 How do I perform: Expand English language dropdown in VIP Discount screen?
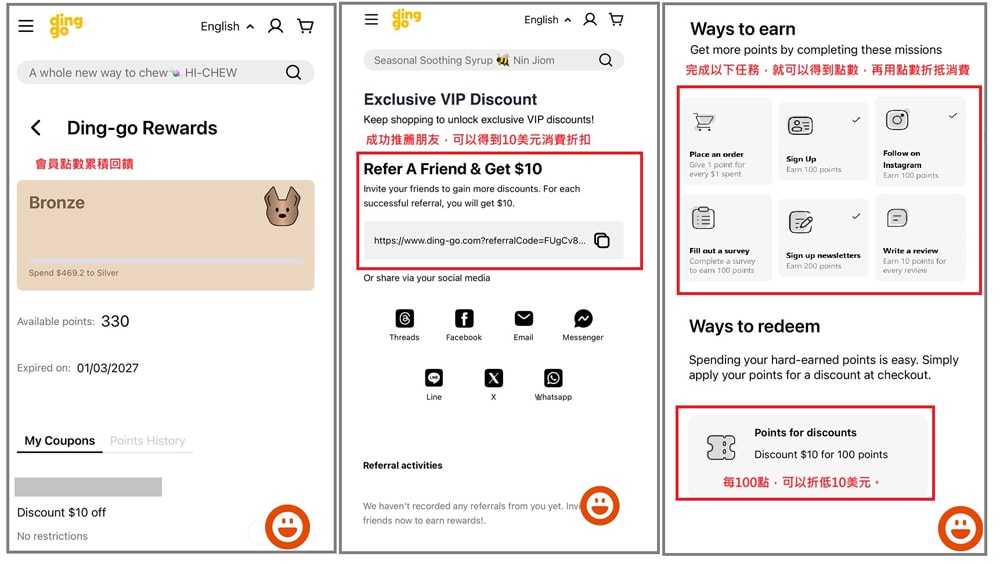[547, 20]
